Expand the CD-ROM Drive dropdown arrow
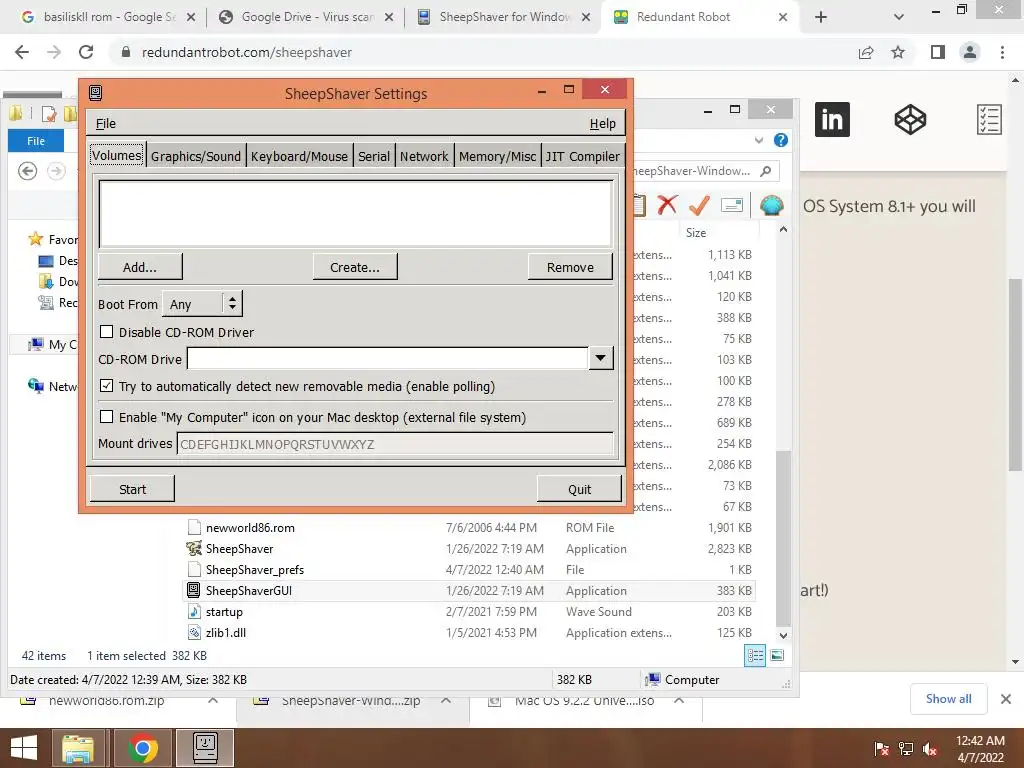The image size is (1024, 768). 601,358
